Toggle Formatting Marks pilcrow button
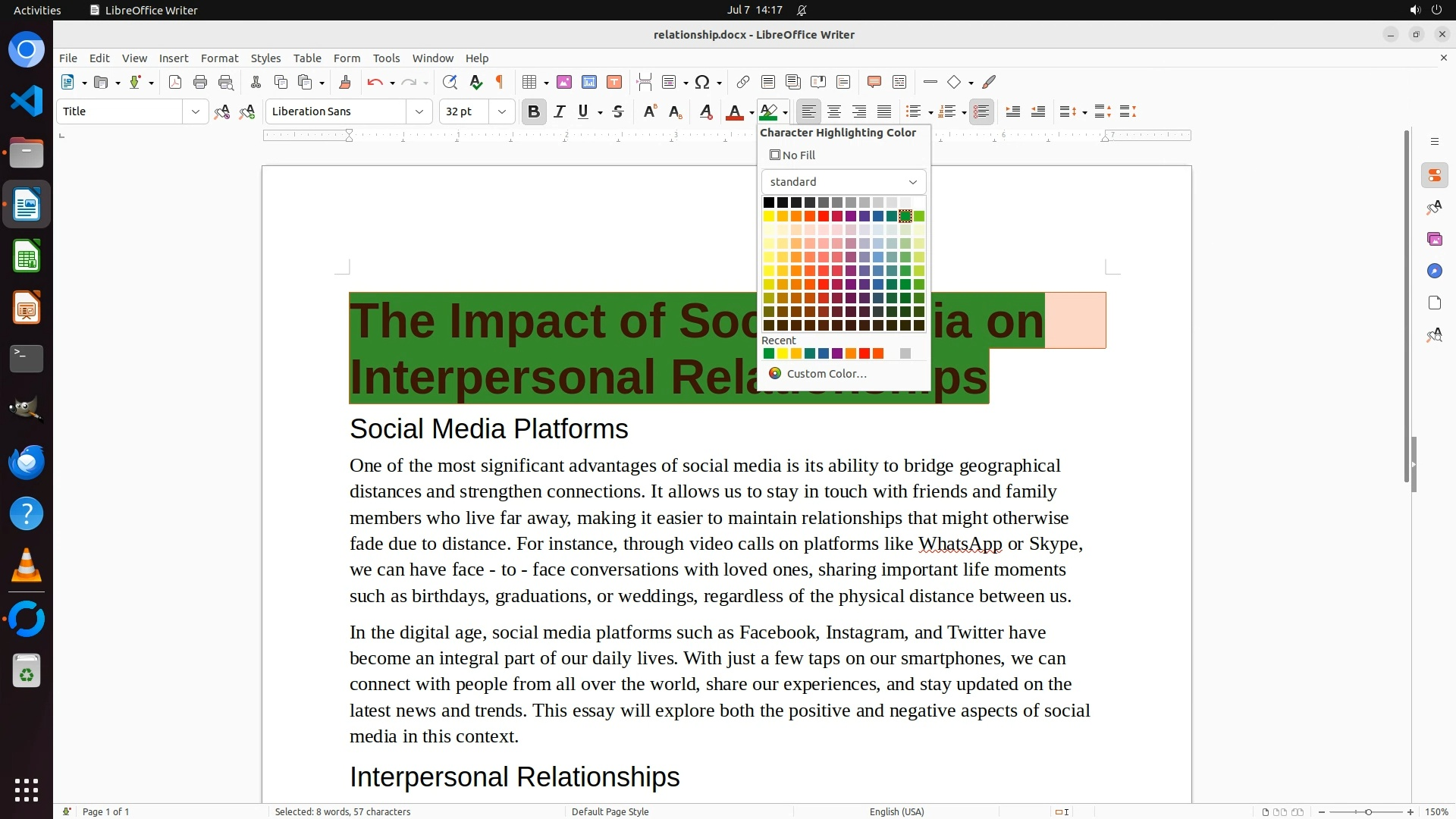The image size is (1456, 819). [500, 82]
